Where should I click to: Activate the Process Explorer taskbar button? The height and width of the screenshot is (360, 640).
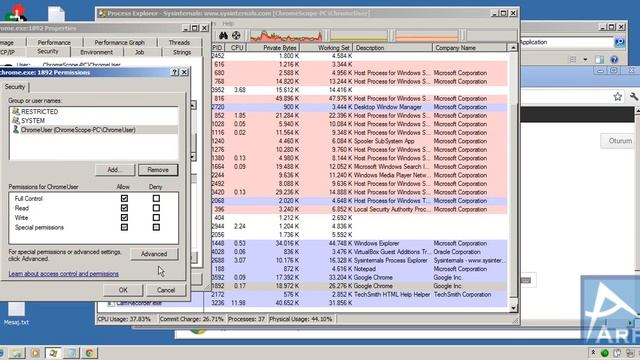coord(53,353)
